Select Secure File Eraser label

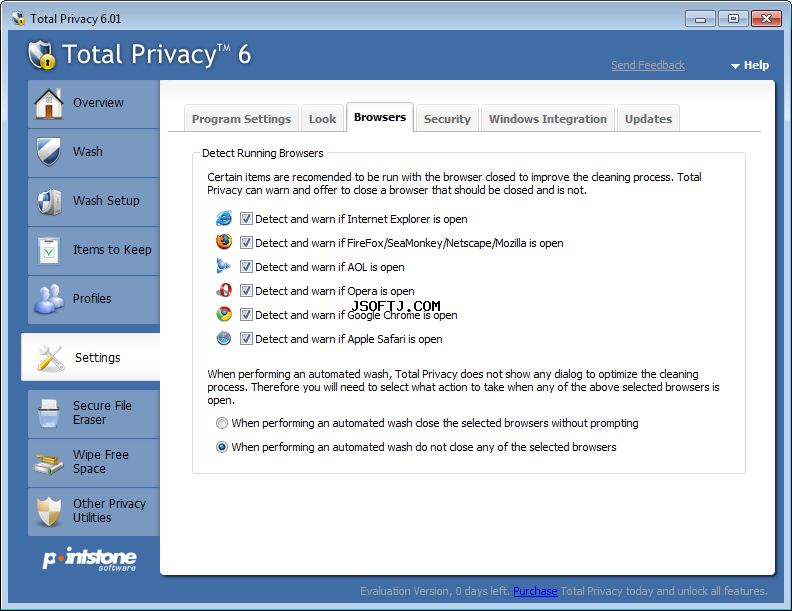tap(102, 413)
